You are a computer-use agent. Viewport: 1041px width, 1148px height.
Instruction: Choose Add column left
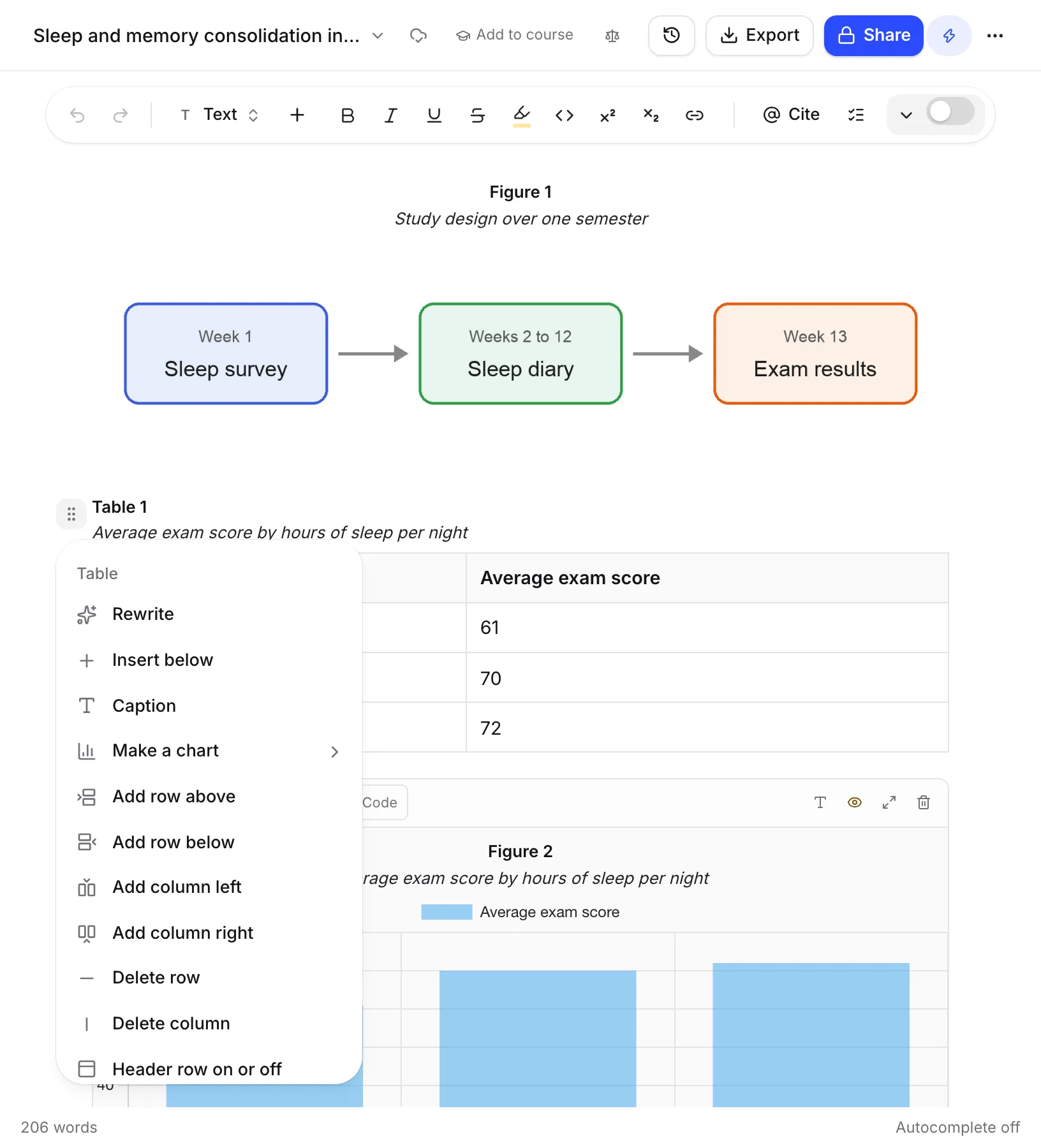click(209, 887)
